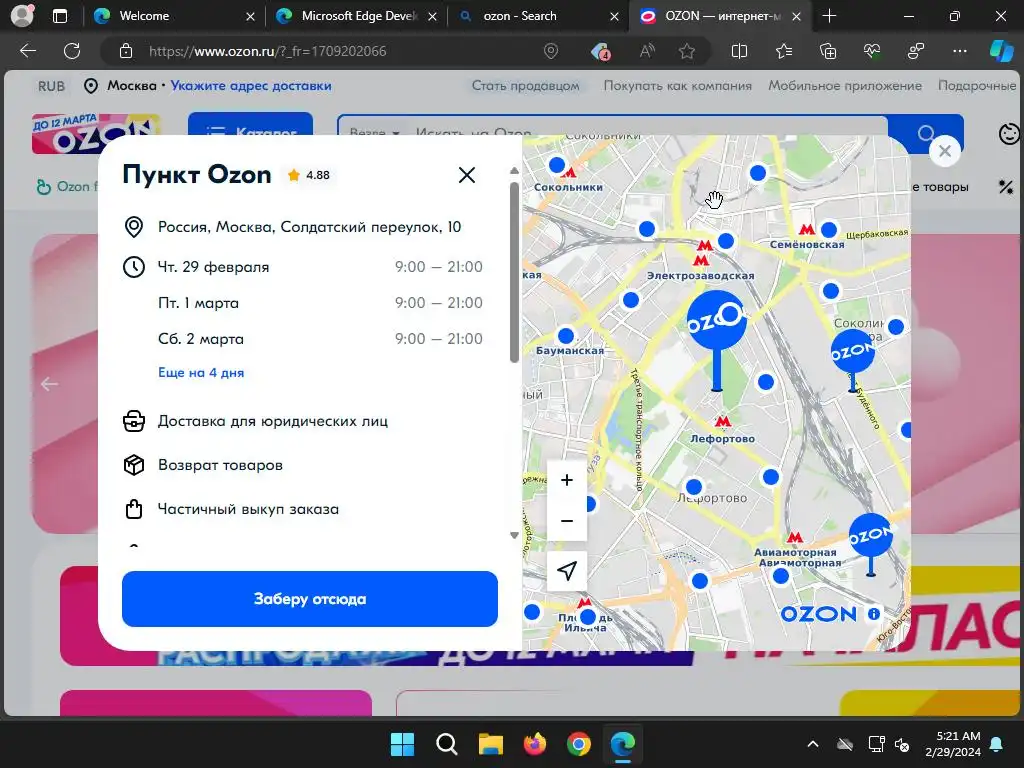Open Browser essentials heart icon
Screen dimensions: 1024x768
[x=872, y=51]
